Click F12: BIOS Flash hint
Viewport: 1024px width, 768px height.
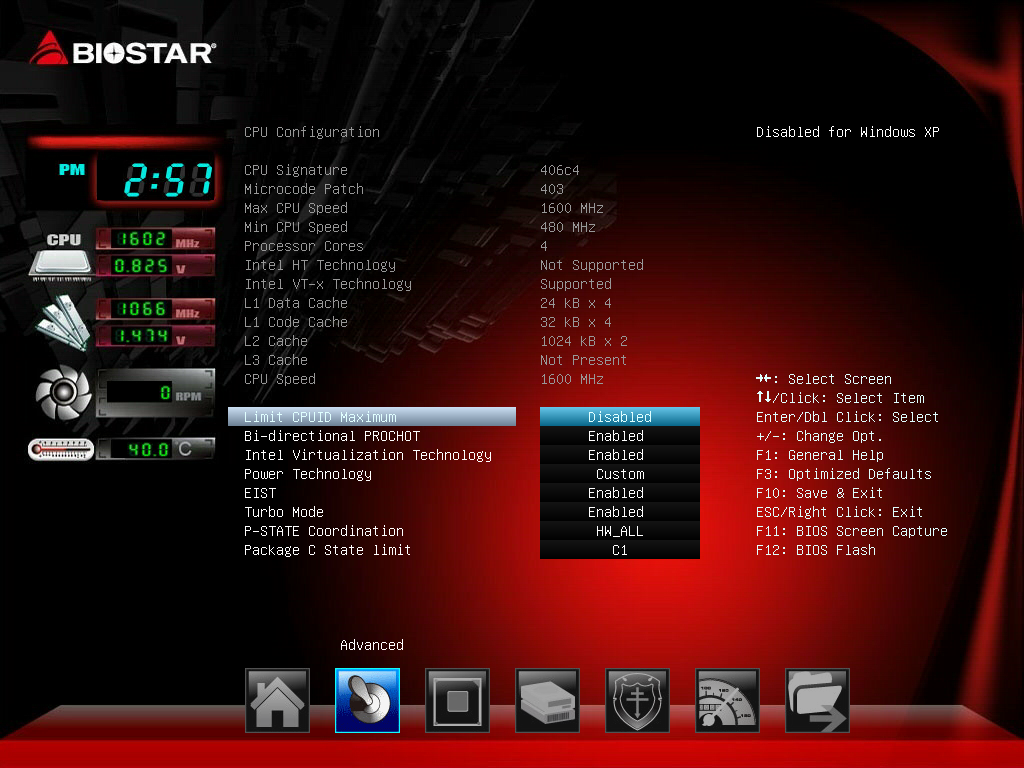[x=816, y=549]
